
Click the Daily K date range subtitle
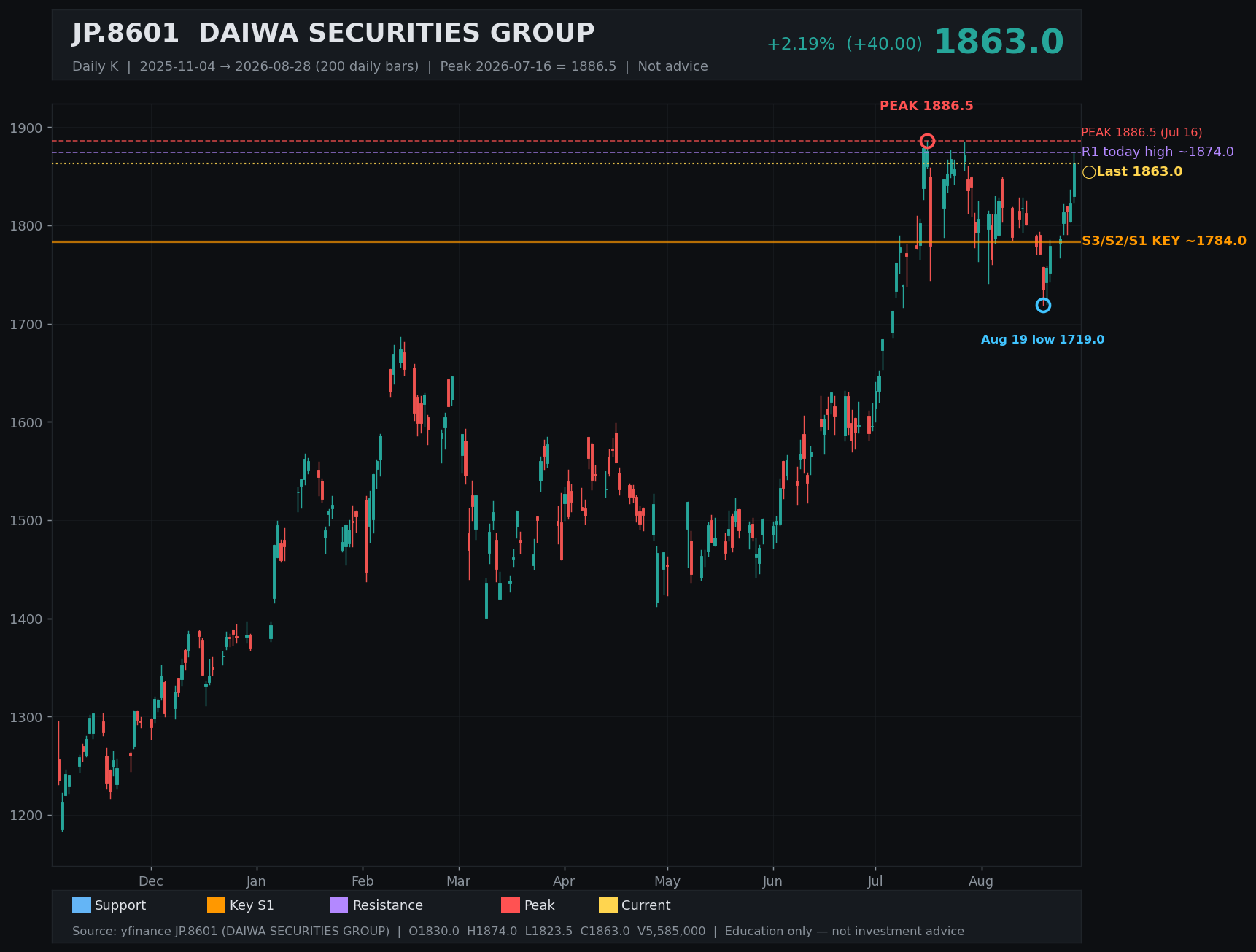tap(390, 66)
